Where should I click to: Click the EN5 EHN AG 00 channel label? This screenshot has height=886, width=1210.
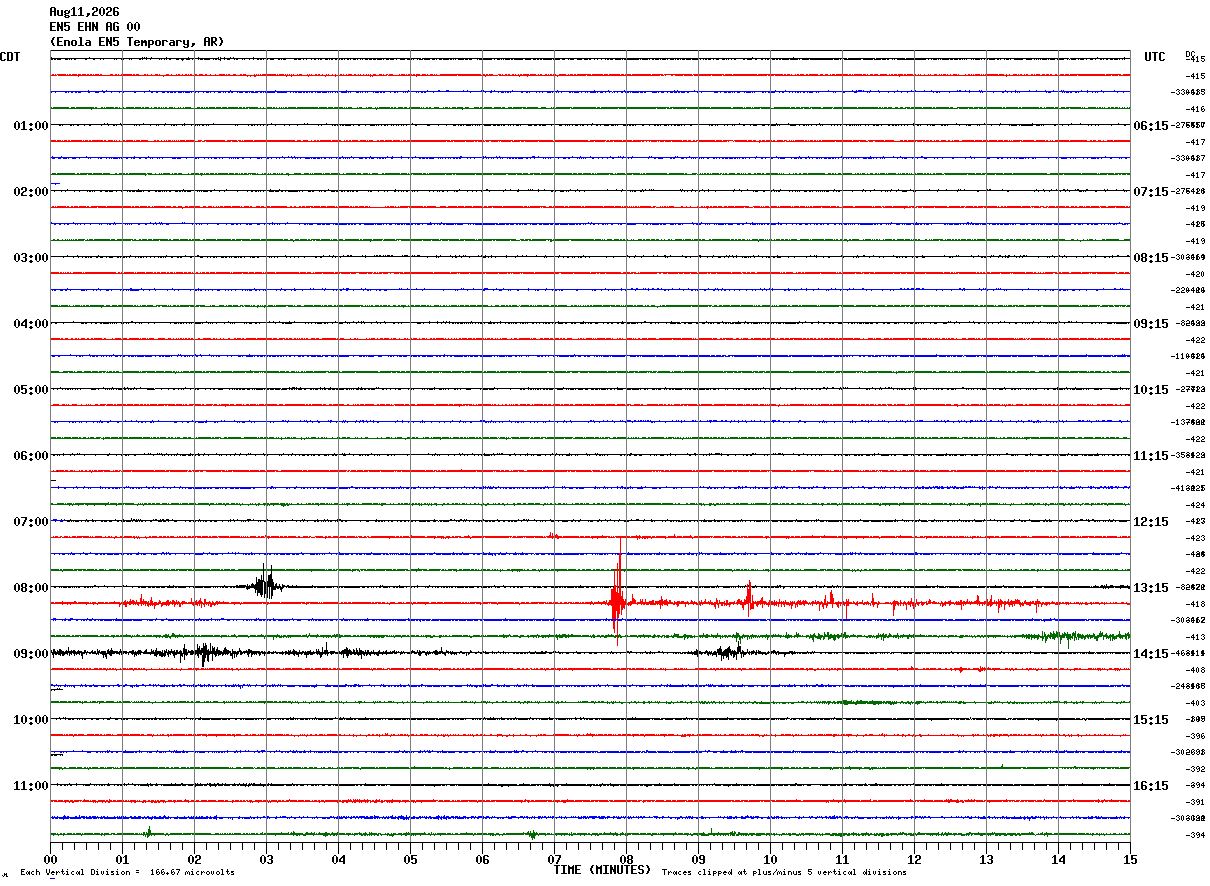tap(95, 27)
